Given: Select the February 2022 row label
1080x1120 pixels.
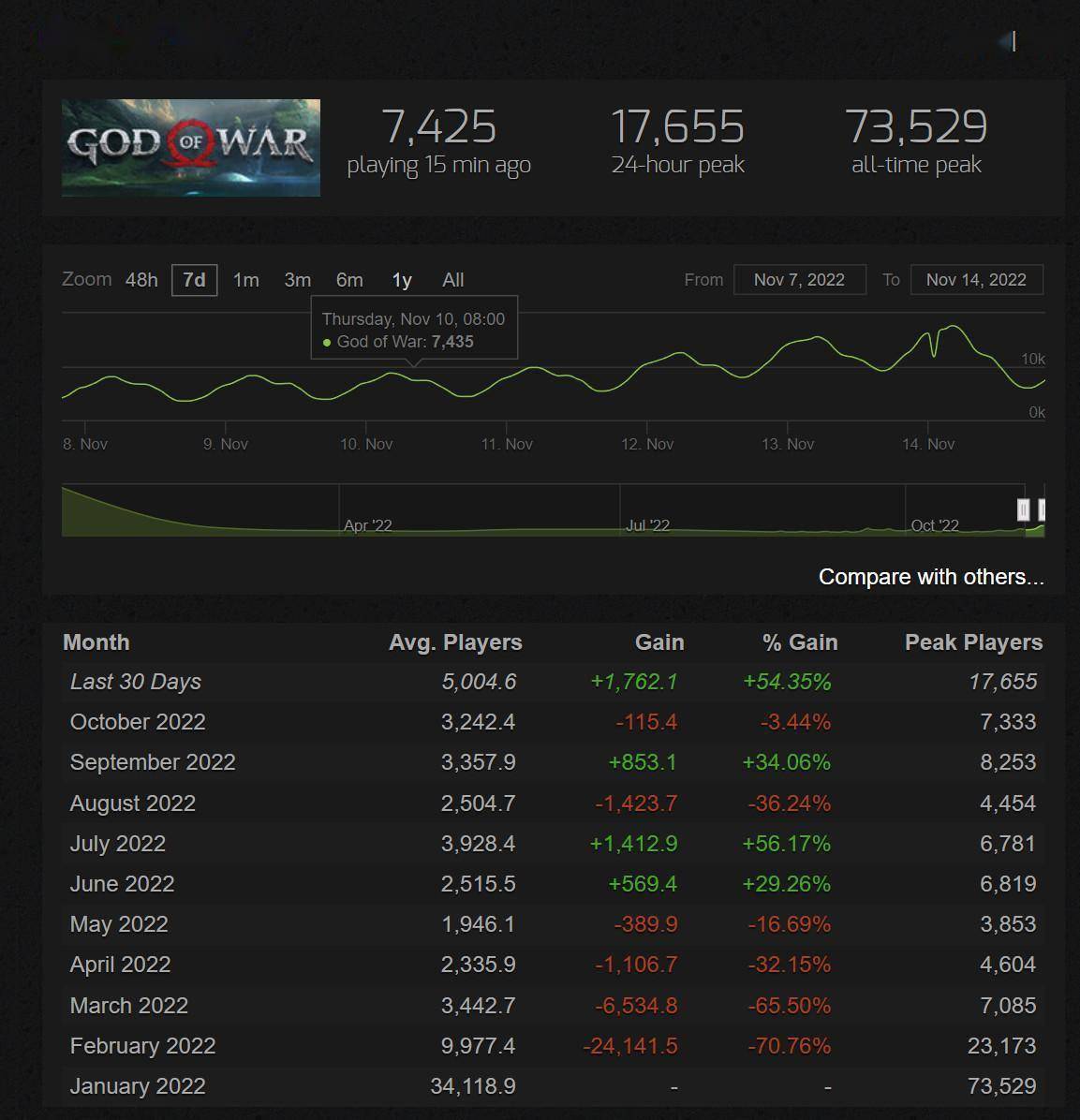Looking at the screenshot, I should pos(143,1046).
